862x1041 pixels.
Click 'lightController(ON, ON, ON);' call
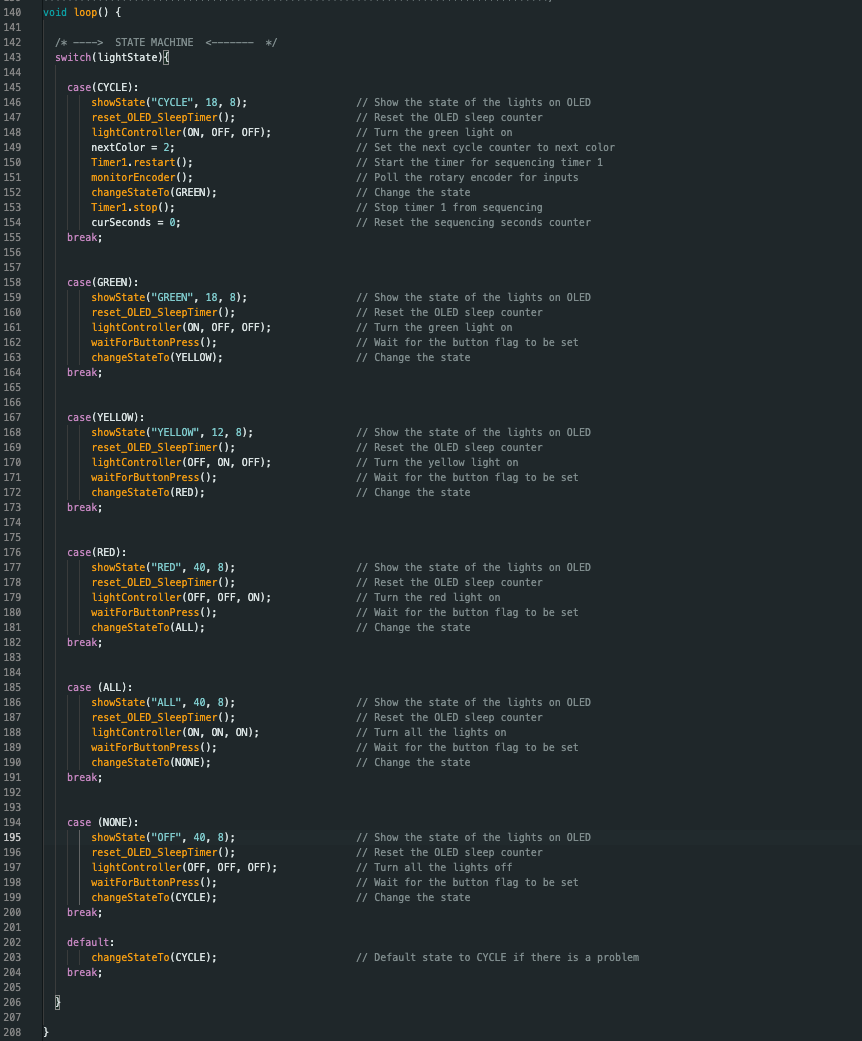click(x=175, y=732)
